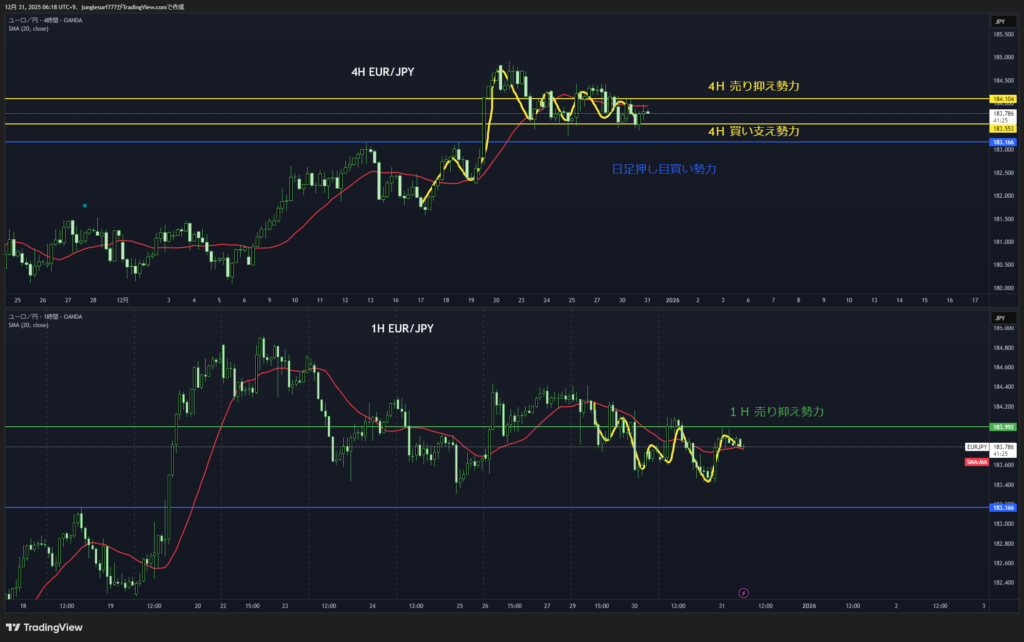
Task: Click the EURJPY symbol tag on price scale
Action: click(x=977, y=446)
